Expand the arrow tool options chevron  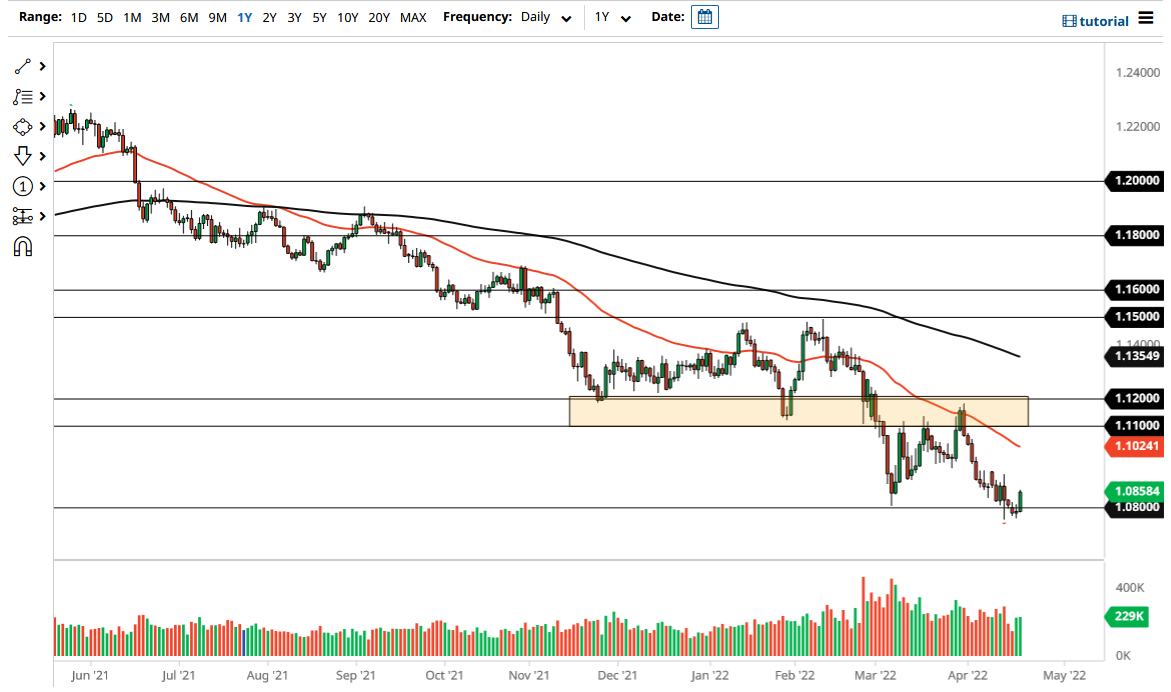(41, 156)
